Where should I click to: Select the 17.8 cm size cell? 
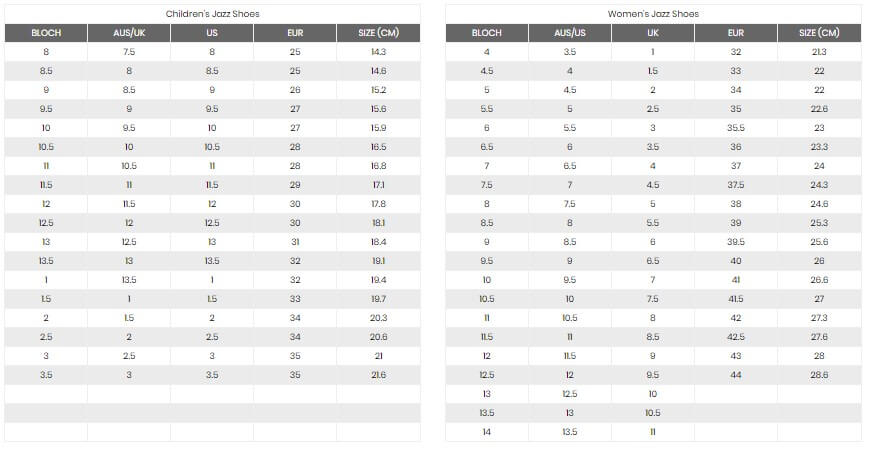click(x=379, y=204)
